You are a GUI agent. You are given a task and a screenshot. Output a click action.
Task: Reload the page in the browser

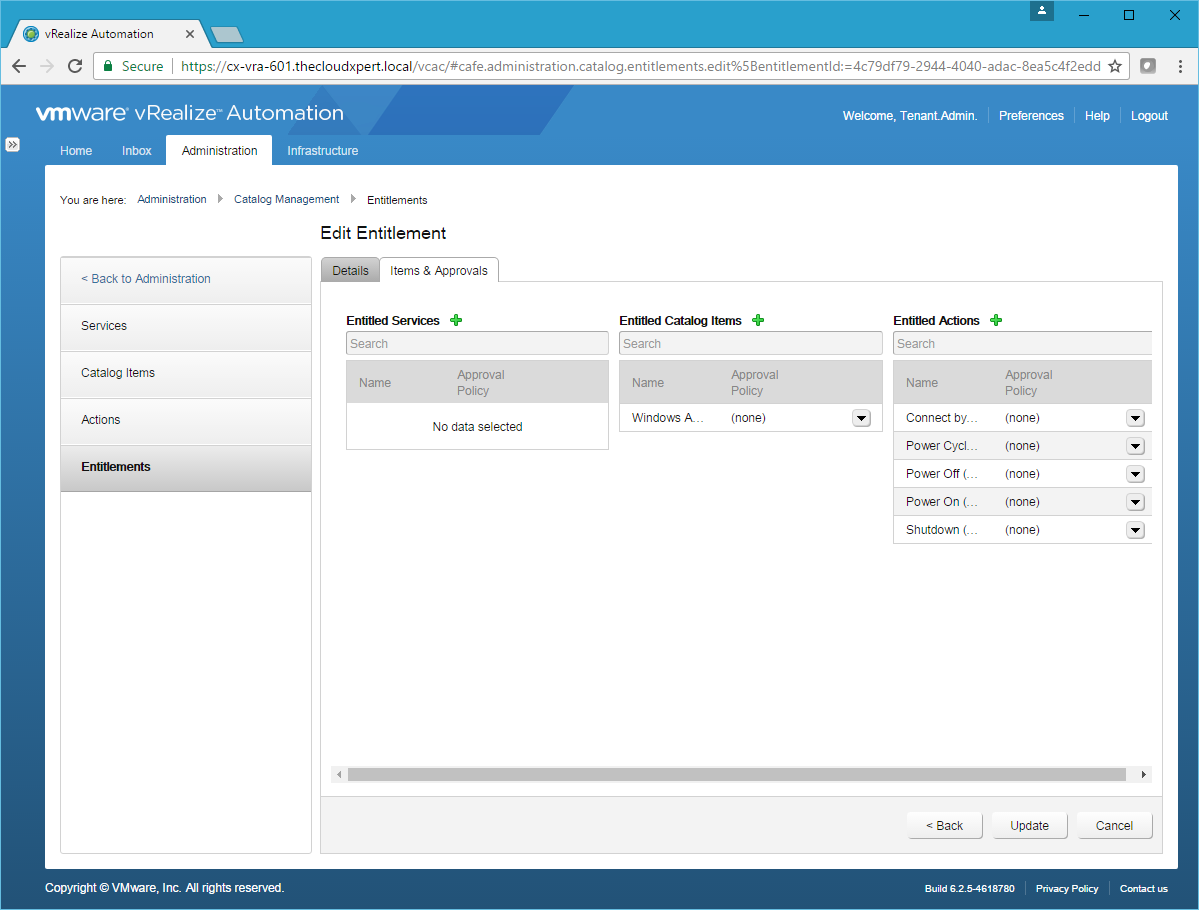tap(75, 66)
